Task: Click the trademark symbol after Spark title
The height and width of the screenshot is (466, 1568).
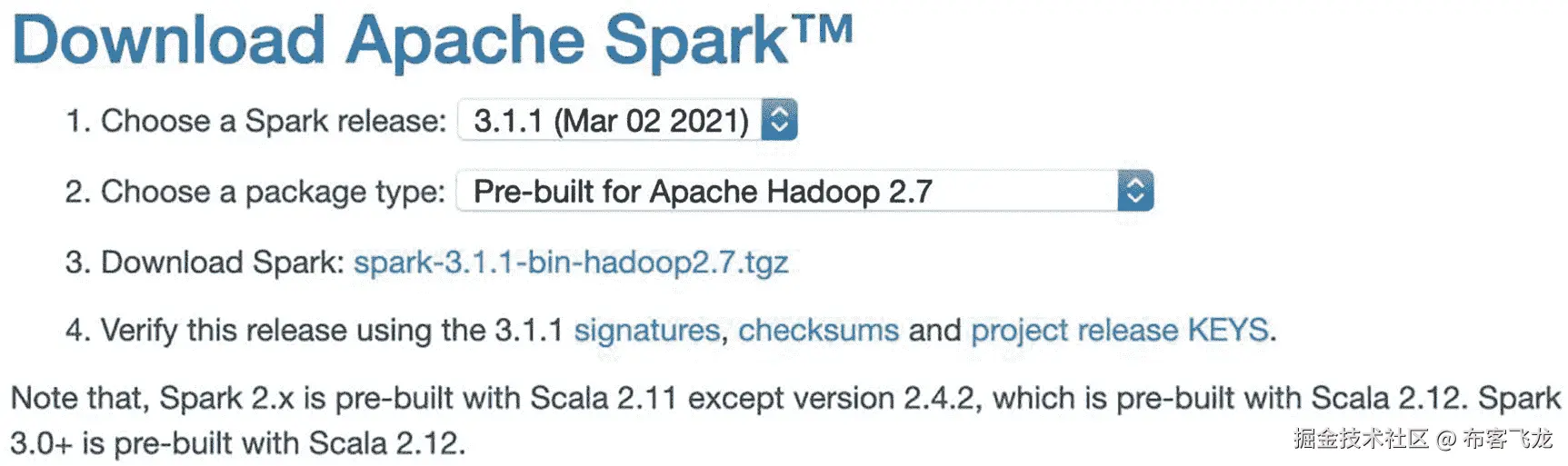Action: [824, 29]
